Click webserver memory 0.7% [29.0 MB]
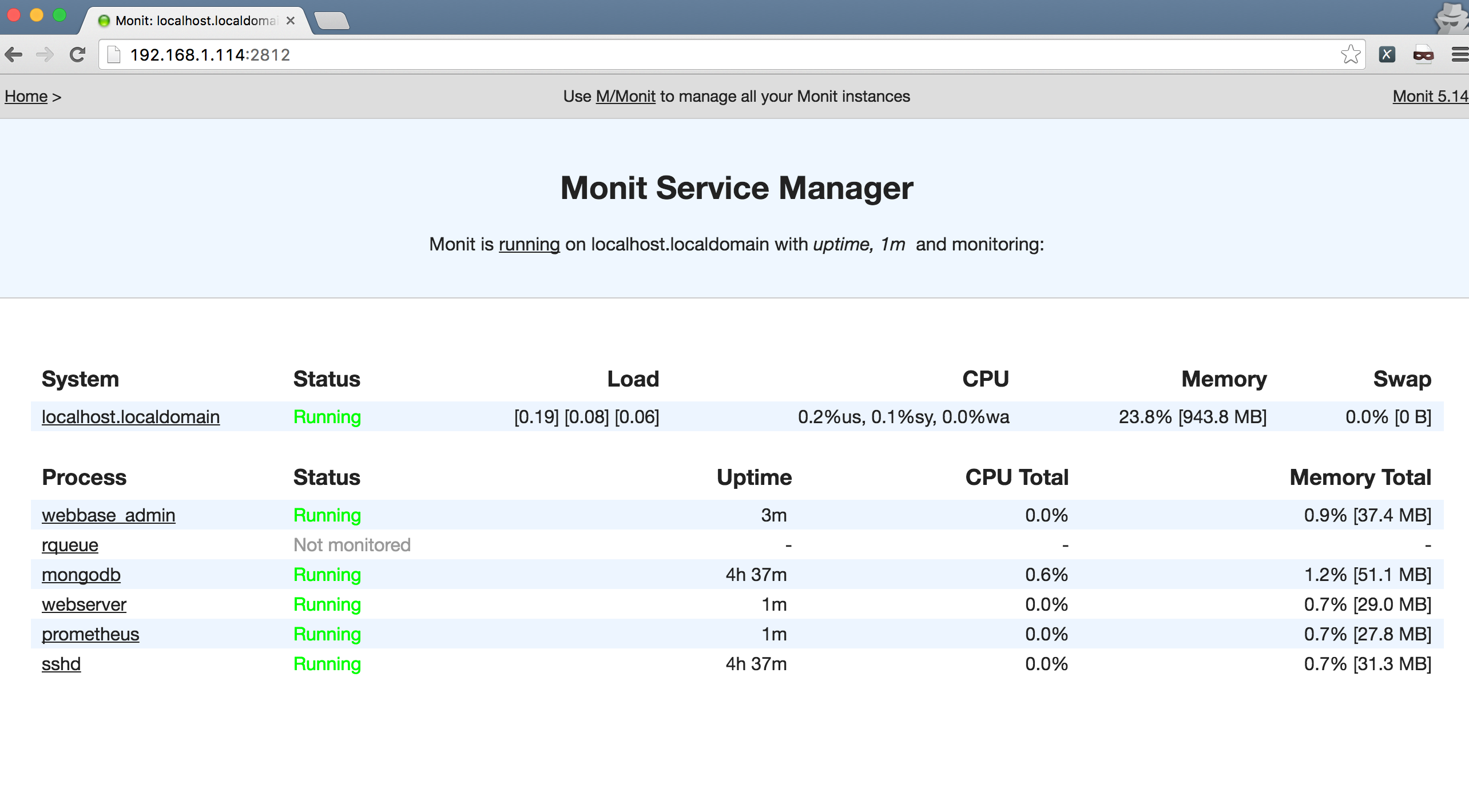Viewport: 1469px width, 812px height. click(1368, 604)
